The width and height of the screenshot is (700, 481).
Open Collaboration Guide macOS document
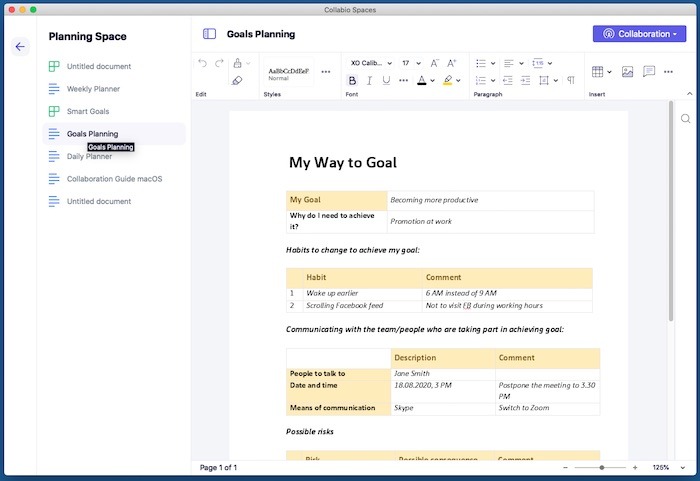(x=114, y=179)
